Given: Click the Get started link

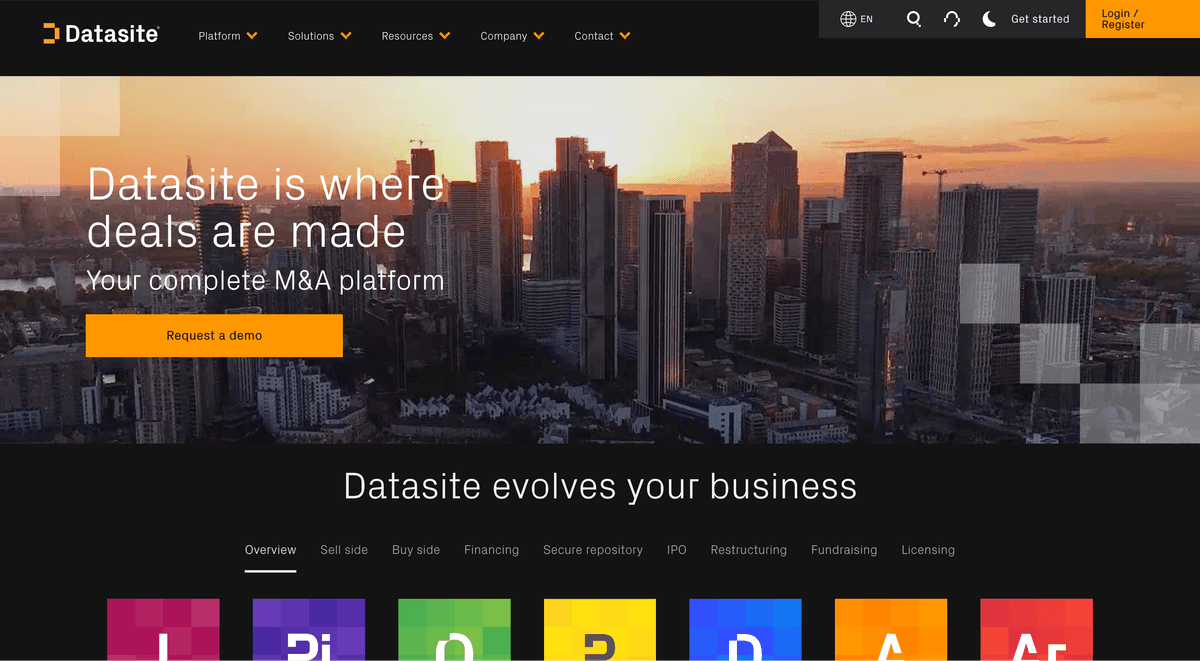Looking at the screenshot, I should [x=1040, y=18].
